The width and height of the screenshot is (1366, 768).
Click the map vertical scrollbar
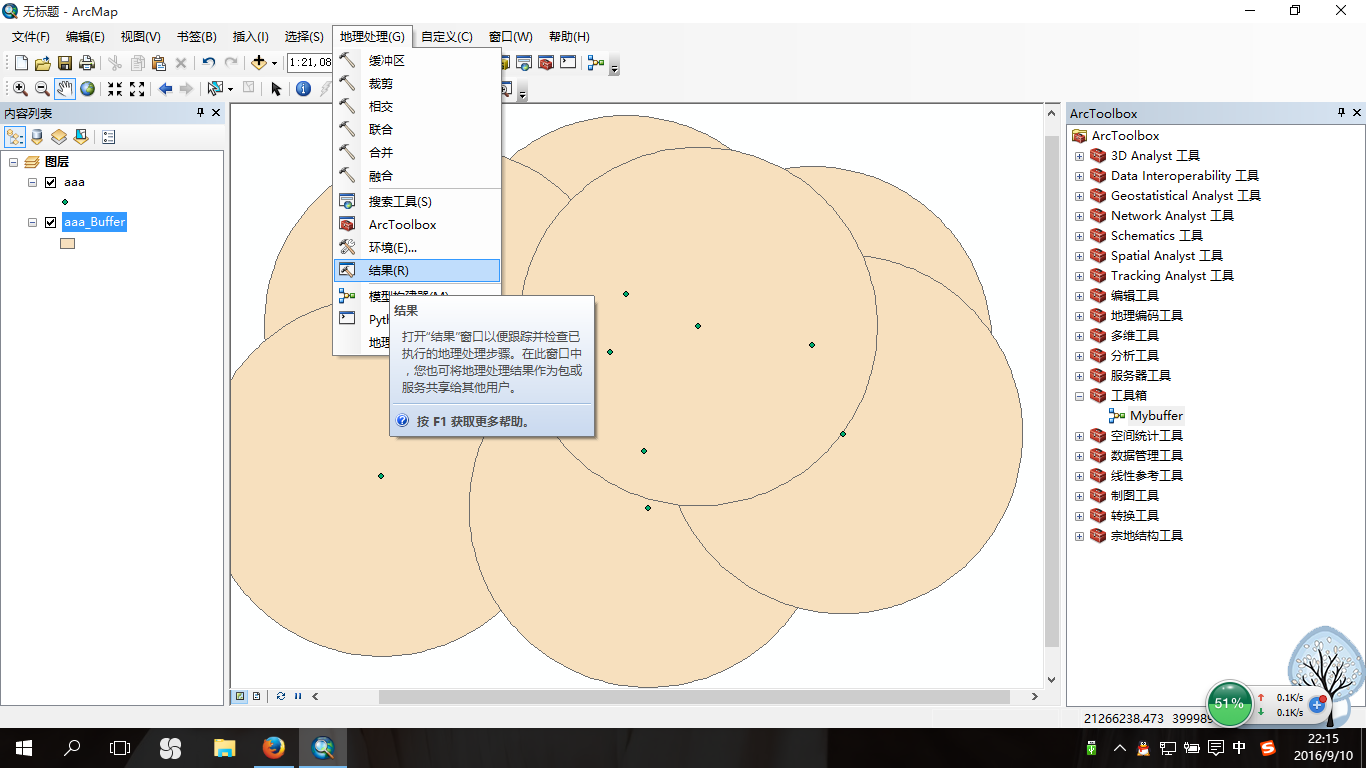[1051, 392]
